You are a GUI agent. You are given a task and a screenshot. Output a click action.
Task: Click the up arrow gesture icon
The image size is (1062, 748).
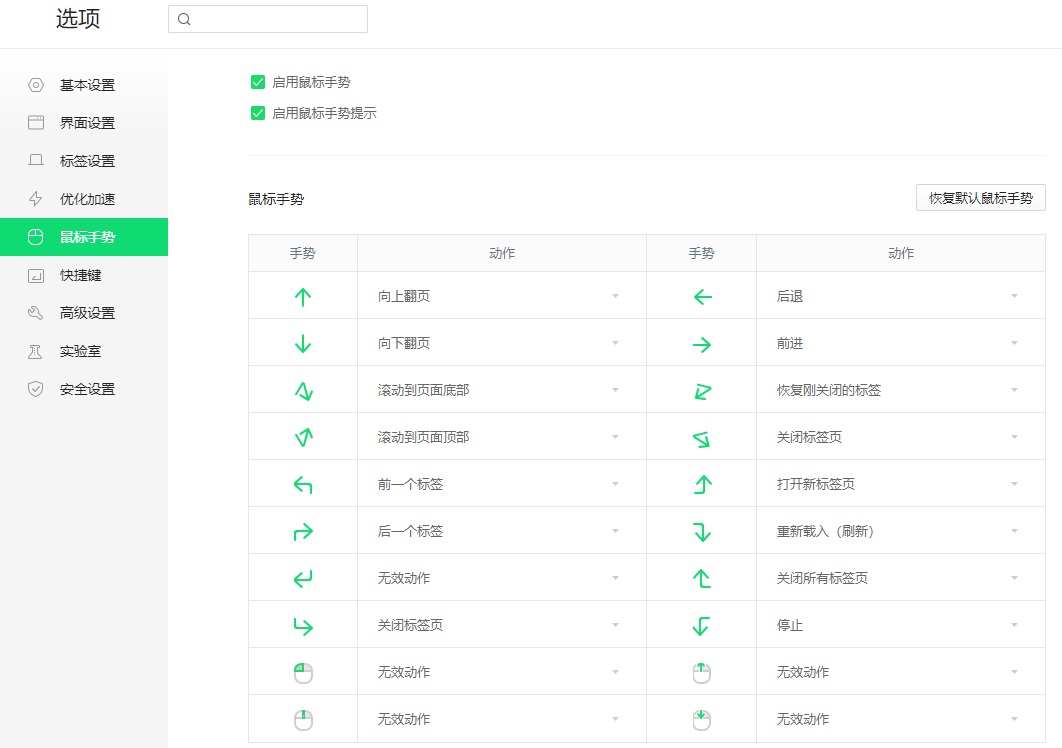click(303, 296)
